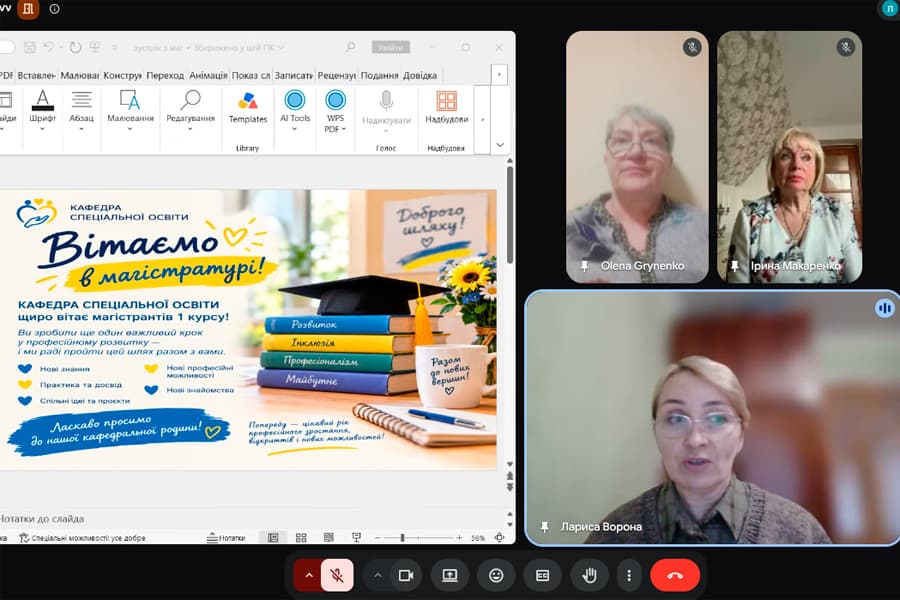Raise your hand in the meeting
This screenshot has width=900, height=600.
(x=589, y=575)
